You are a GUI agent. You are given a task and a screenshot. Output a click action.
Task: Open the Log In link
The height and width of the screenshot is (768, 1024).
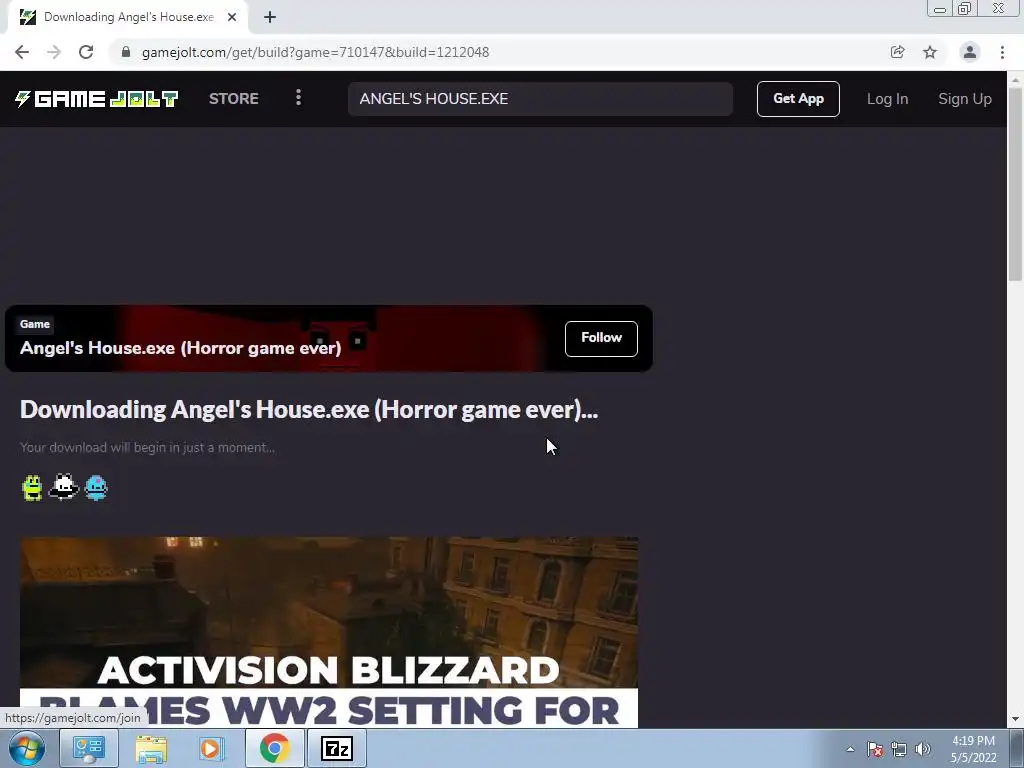887,99
